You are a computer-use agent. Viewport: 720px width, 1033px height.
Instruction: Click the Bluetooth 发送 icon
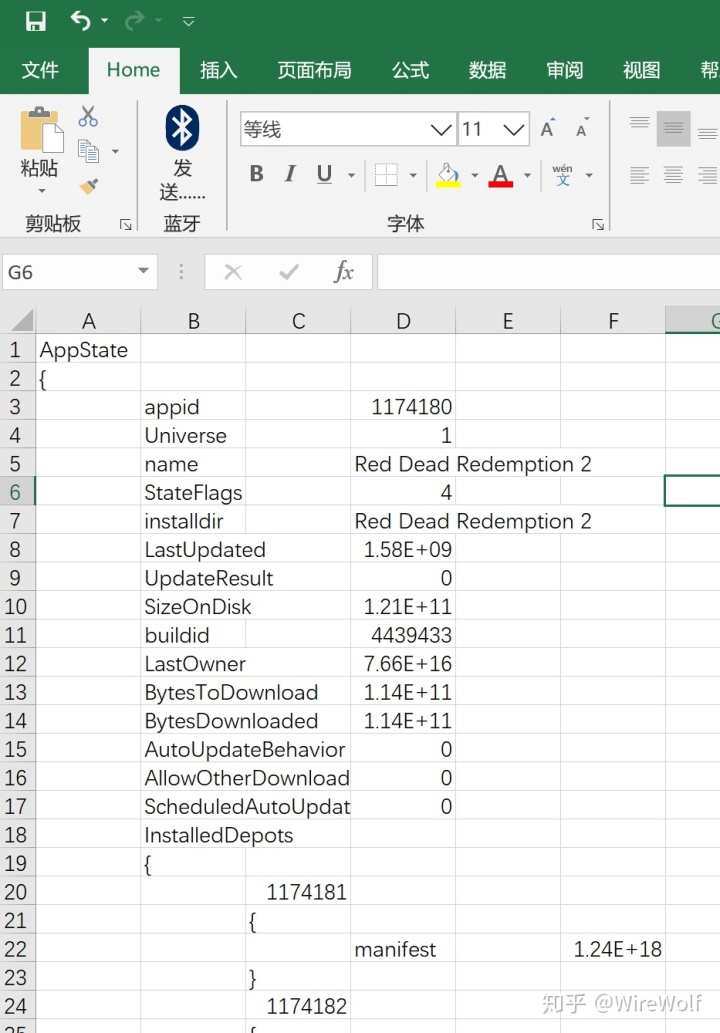pyautogui.click(x=182, y=128)
